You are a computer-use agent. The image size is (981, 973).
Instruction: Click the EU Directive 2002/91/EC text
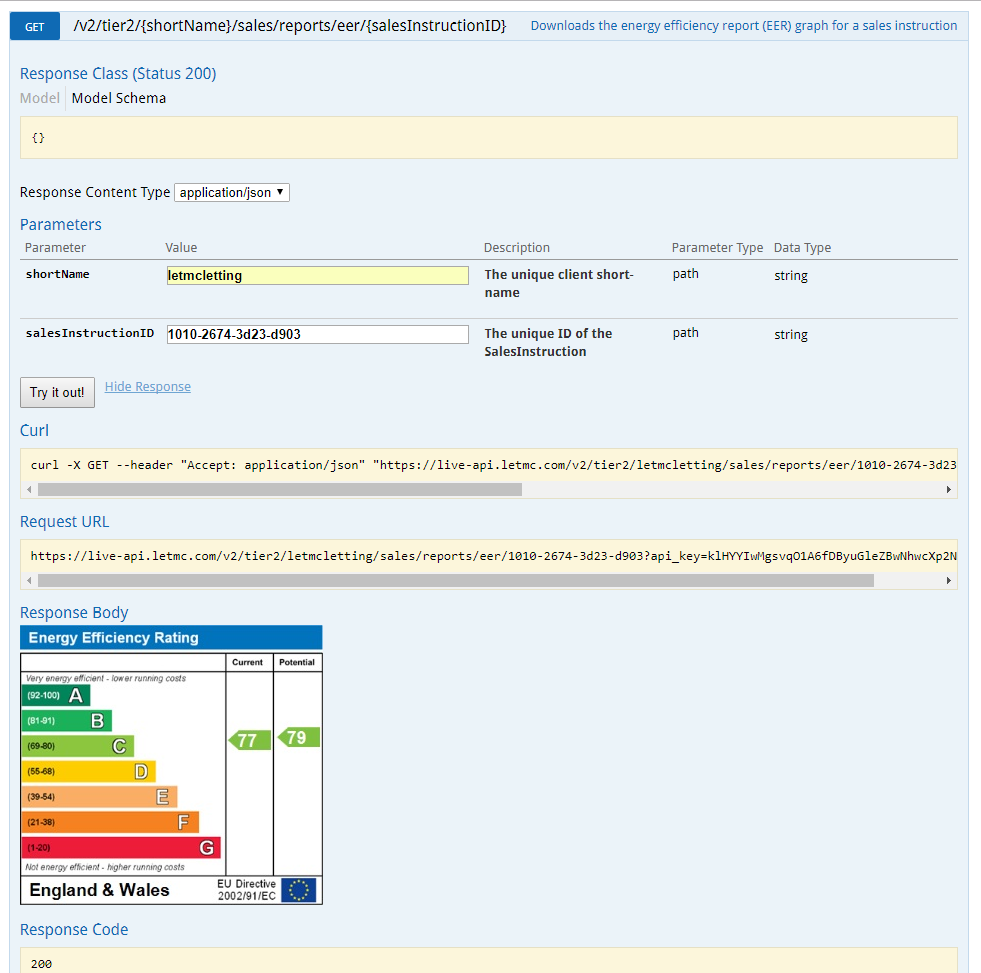pyautogui.click(x=247, y=890)
